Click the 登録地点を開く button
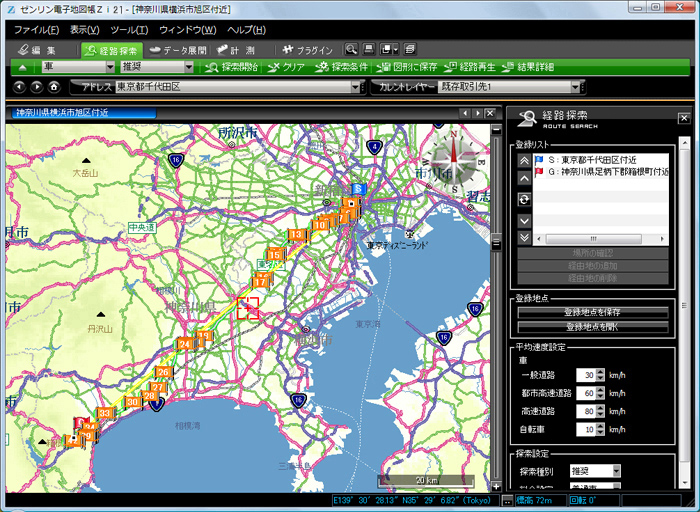This screenshot has height=512, width=700. click(593, 327)
